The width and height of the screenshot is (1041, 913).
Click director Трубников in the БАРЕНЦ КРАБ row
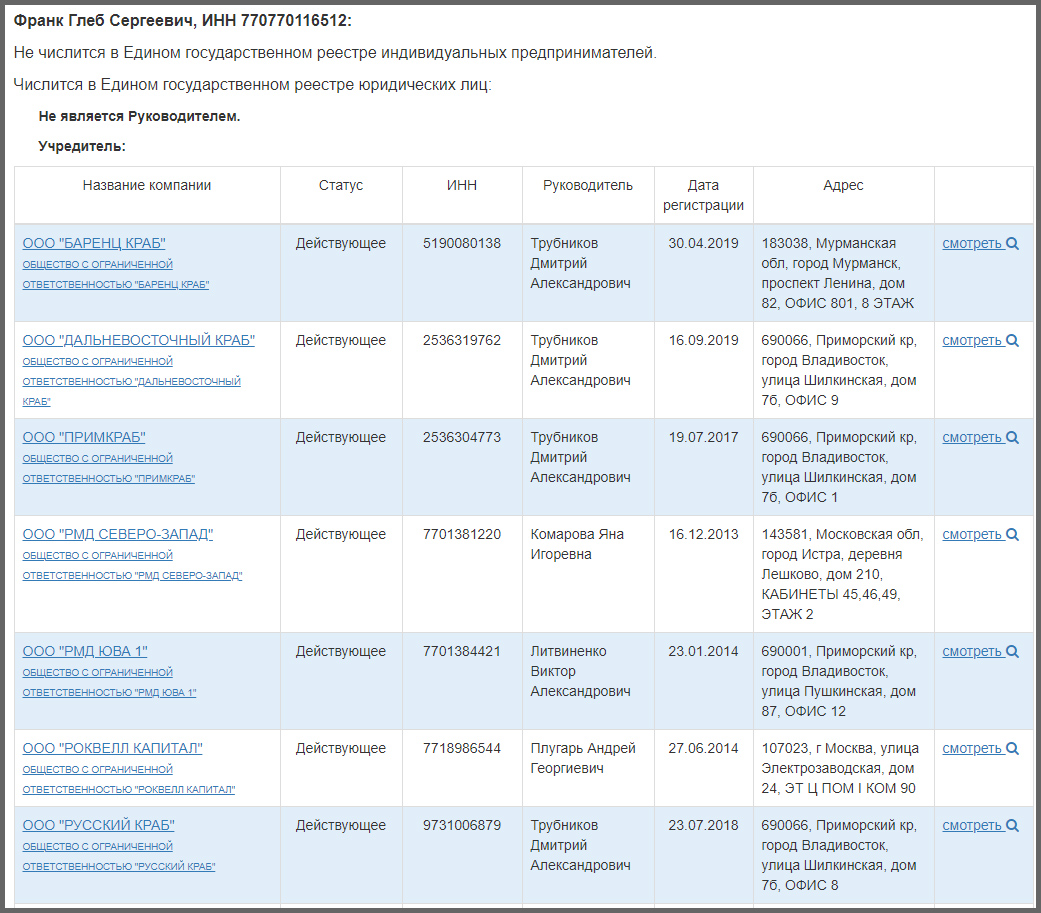tap(580, 263)
